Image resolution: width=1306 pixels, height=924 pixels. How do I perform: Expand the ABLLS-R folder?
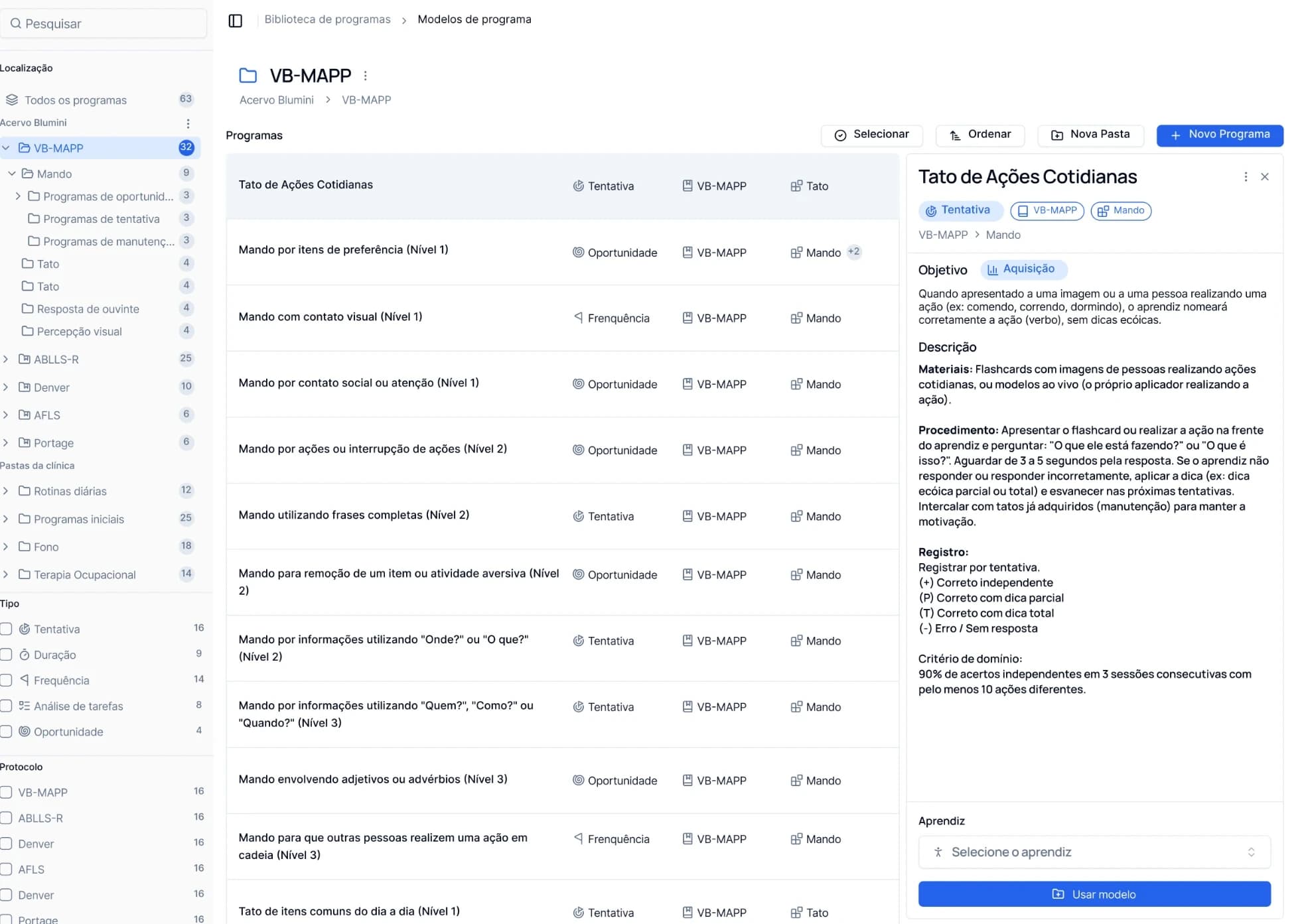pos(6,360)
